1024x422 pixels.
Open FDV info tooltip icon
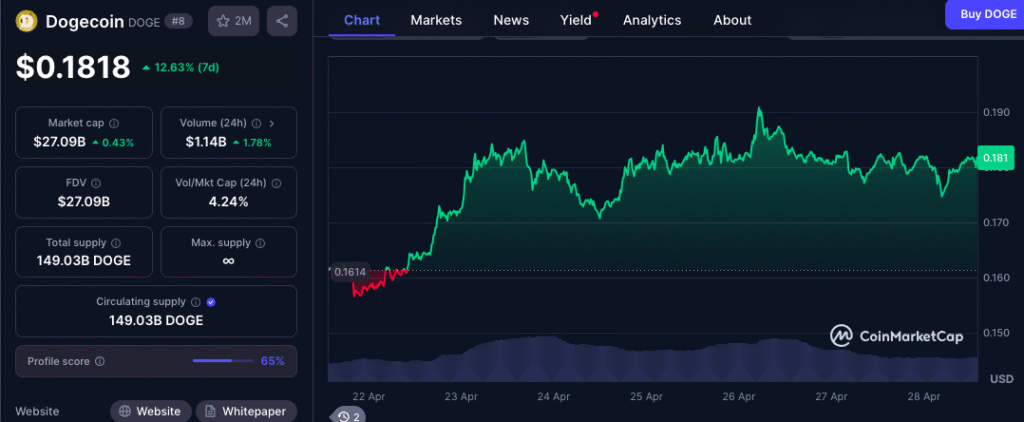pos(96,183)
